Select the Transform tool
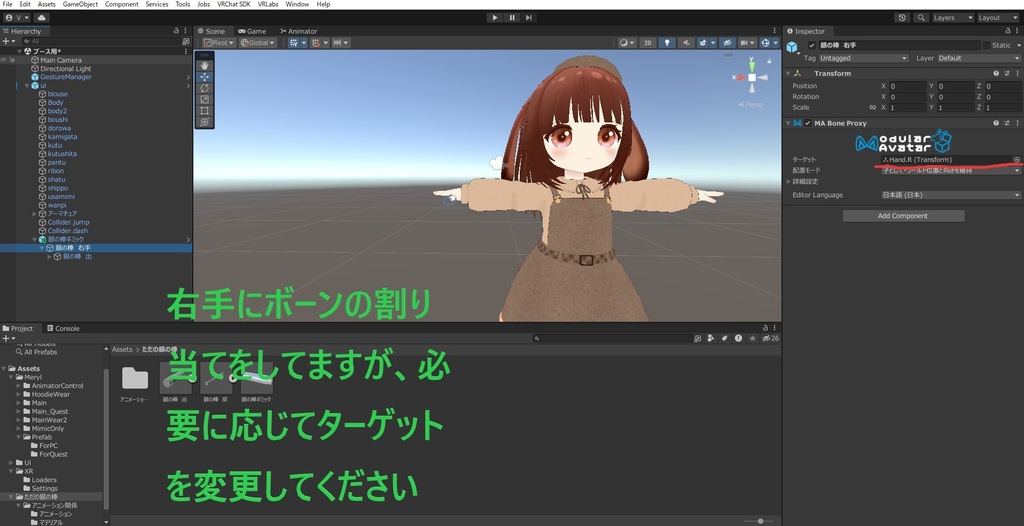Image resolution: width=1024 pixels, height=526 pixels. click(x=204, y=122)
